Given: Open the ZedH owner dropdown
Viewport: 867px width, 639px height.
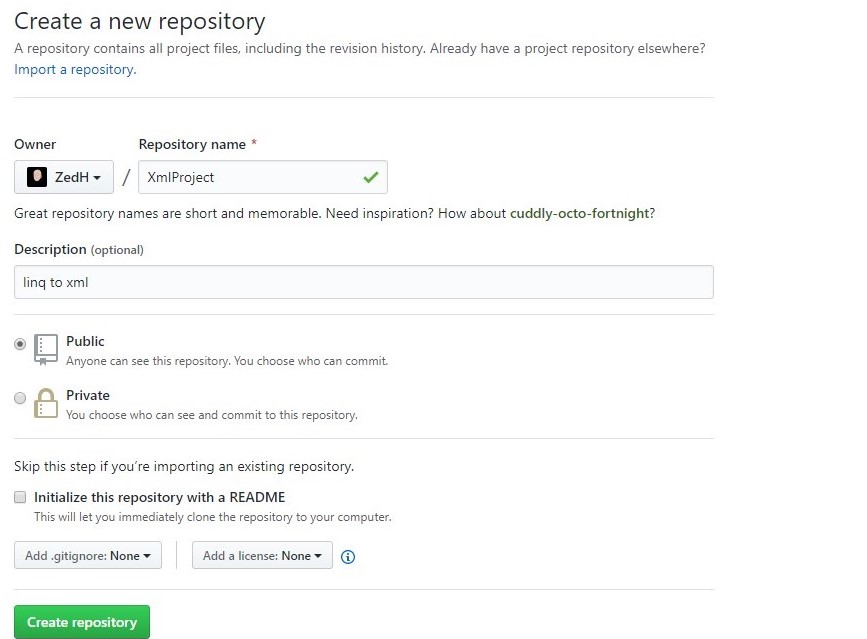Looking at the screenshot, I should [x=64, y=177].
